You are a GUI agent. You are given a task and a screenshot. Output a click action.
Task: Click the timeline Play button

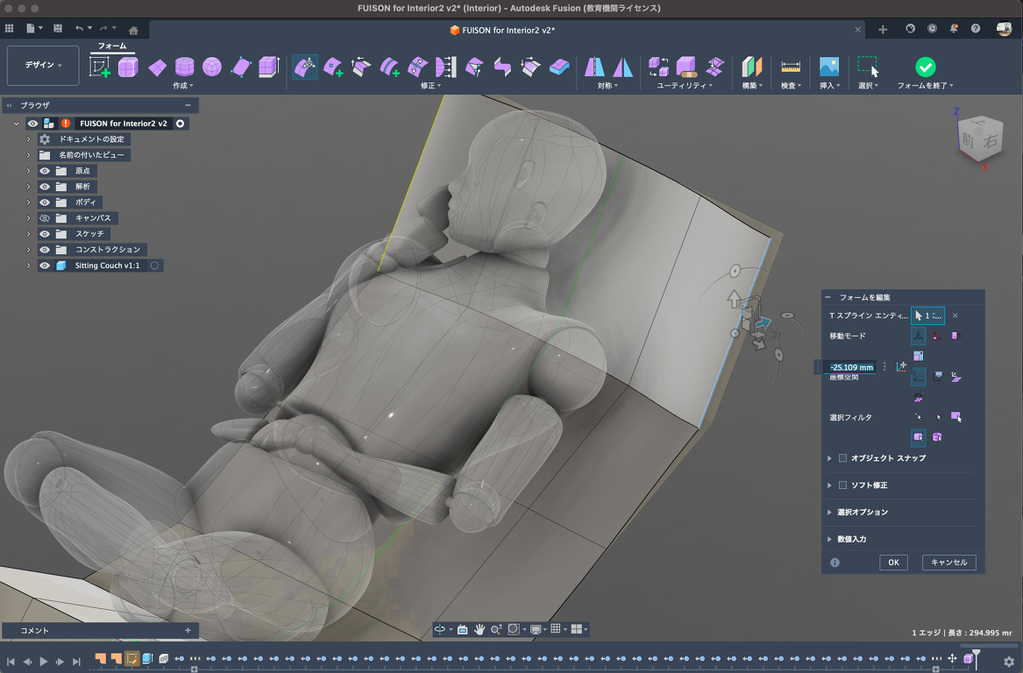[43, 661]
